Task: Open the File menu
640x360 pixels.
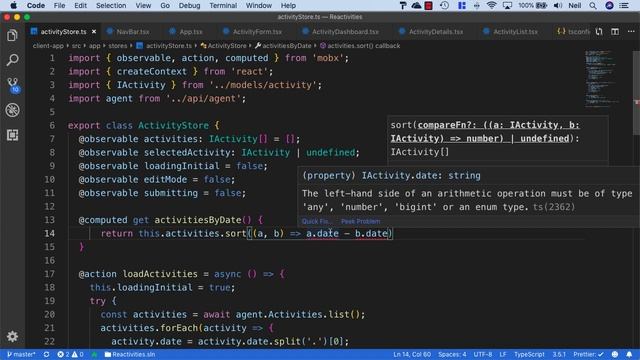Action: coord(59,5)
